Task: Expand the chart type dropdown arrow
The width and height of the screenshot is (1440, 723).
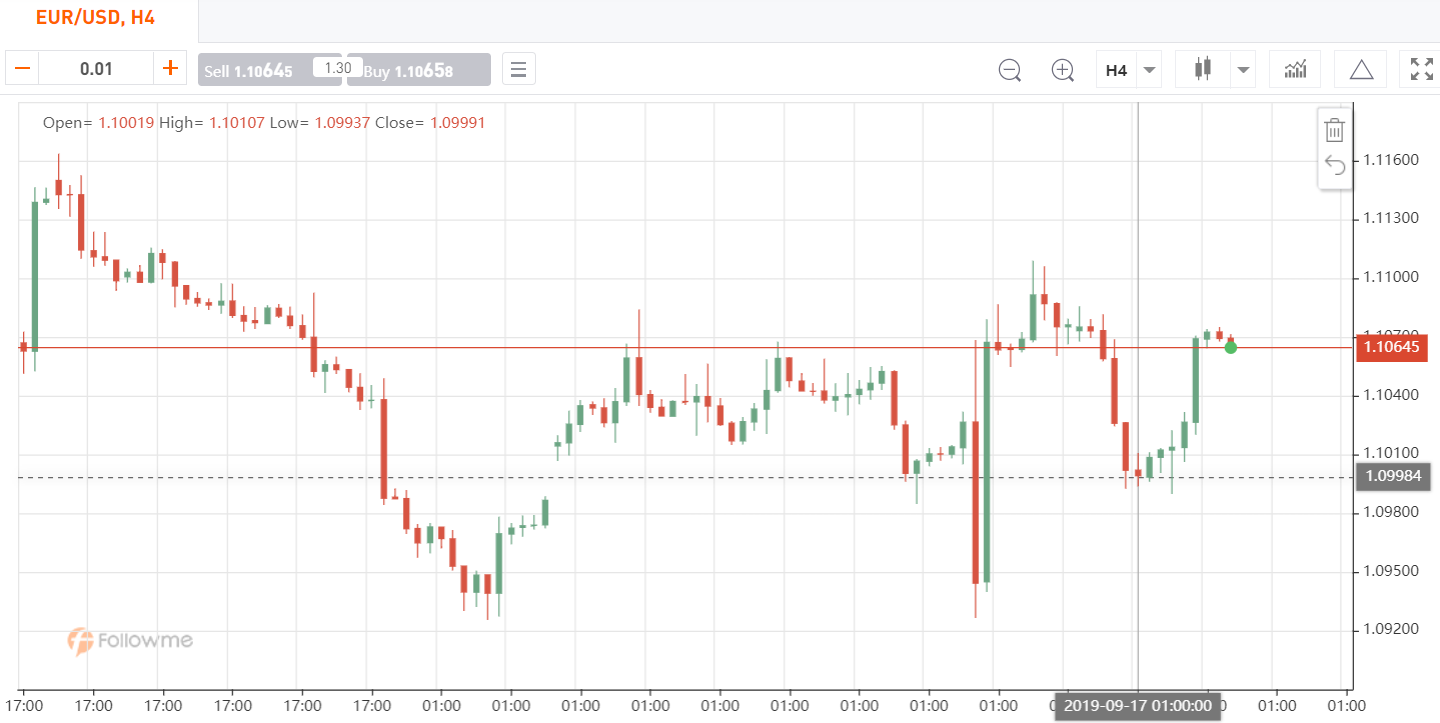Action: [x=1243, y=70]
